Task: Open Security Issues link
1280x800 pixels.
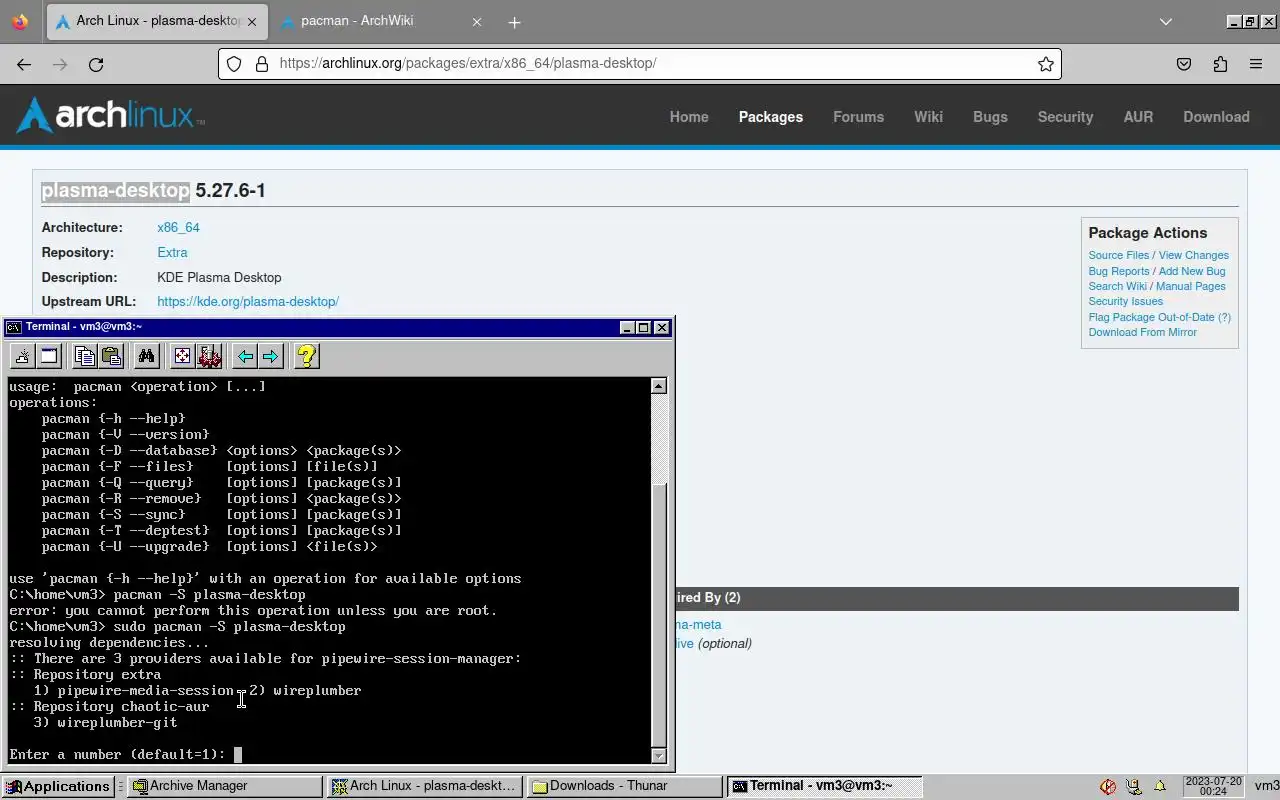Action: [1125, 301]
